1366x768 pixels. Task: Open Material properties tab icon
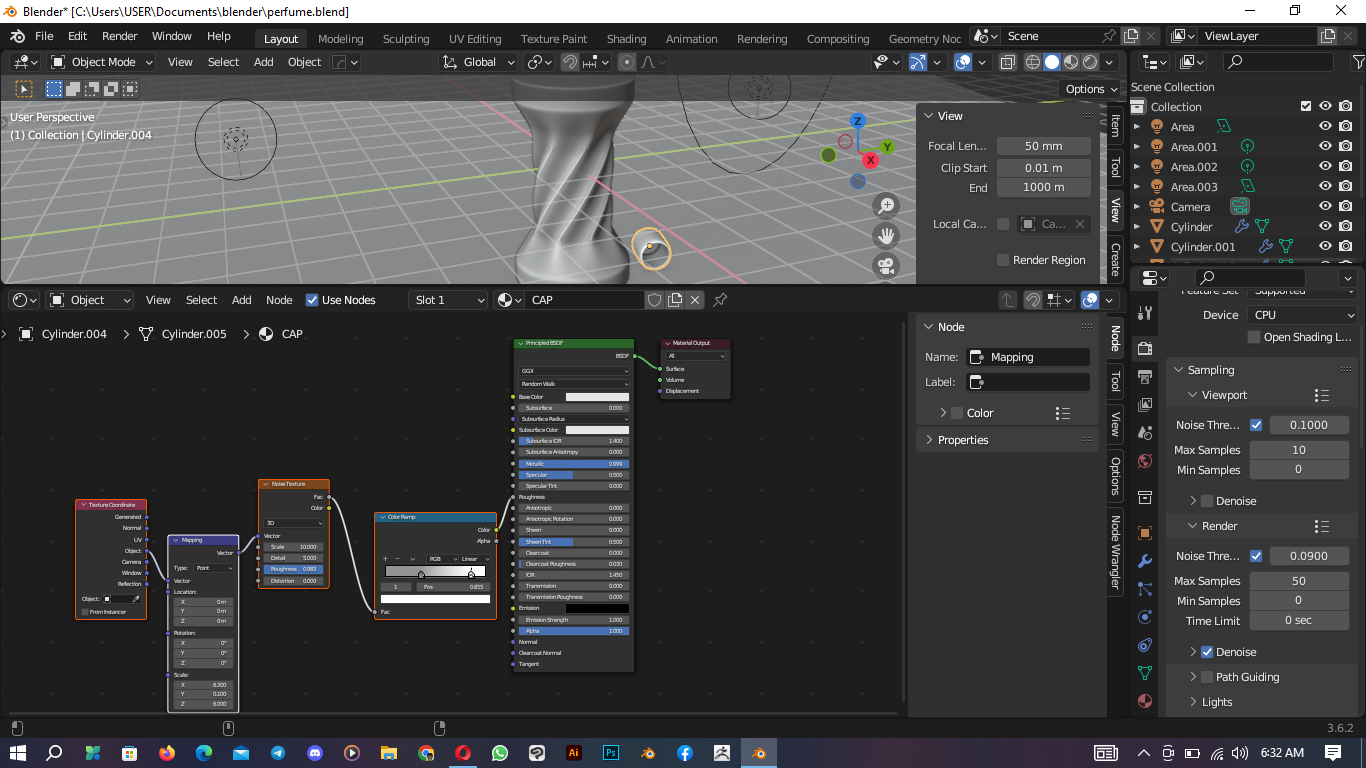click(x=1145, y=701)
